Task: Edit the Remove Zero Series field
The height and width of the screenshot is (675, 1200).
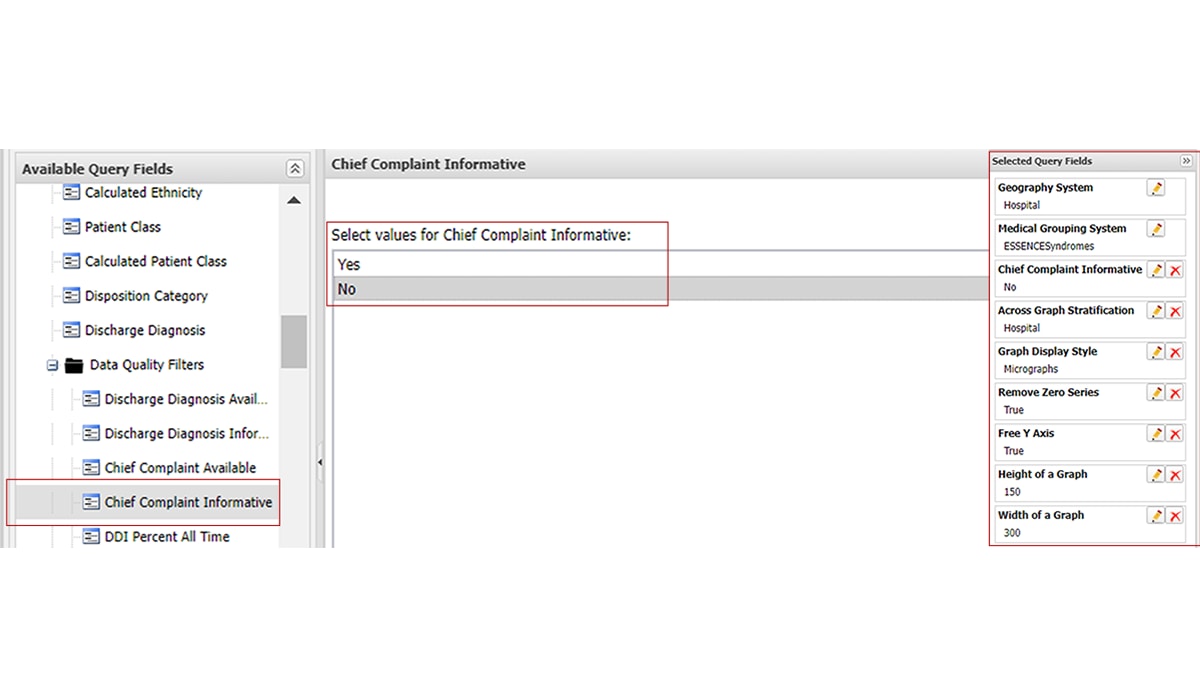Action: (1156, 393)
